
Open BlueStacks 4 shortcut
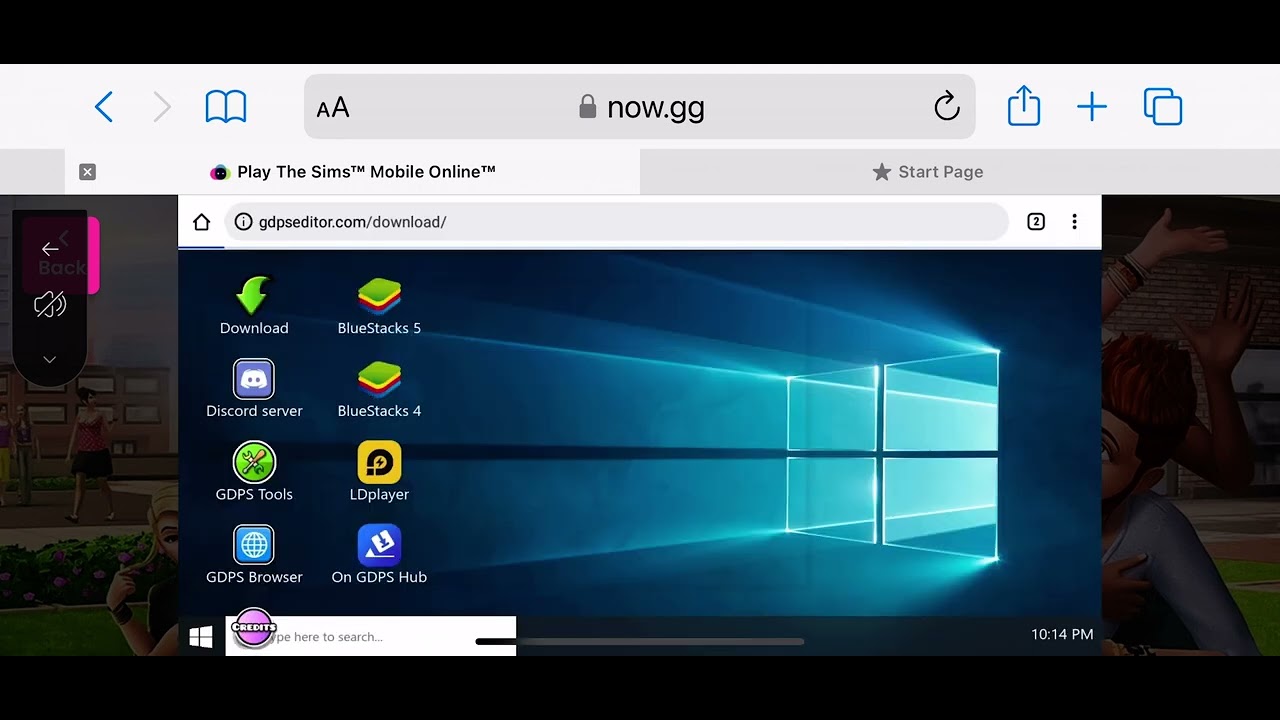coord(379,389)
